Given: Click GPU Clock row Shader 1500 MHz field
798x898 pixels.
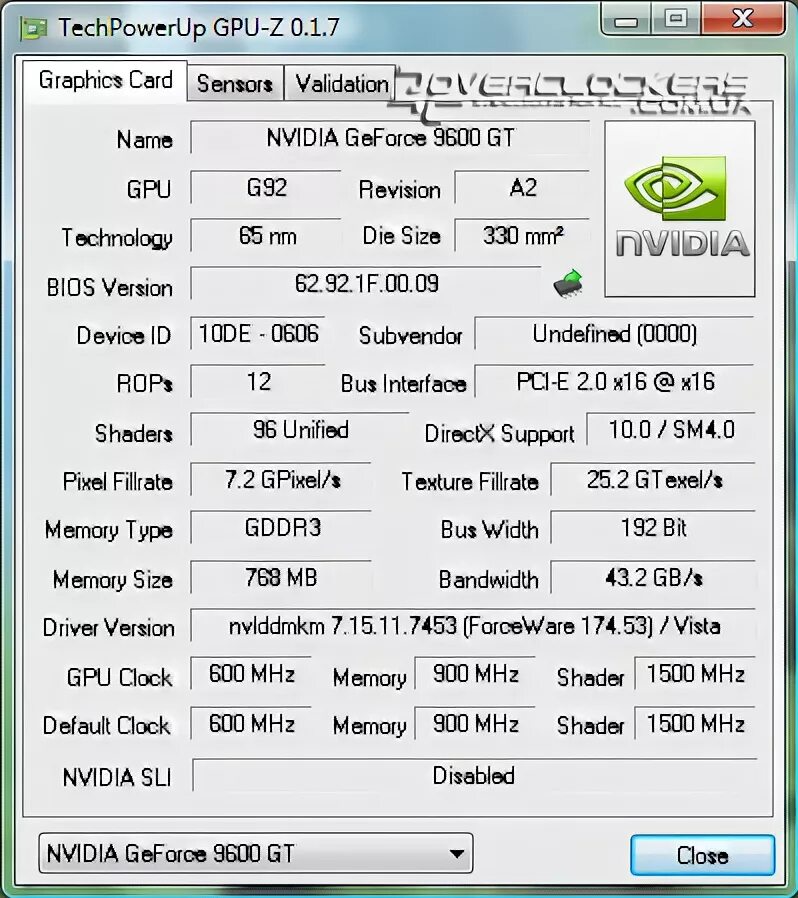Looking at the screenshot, I should (x=695, y=674).
